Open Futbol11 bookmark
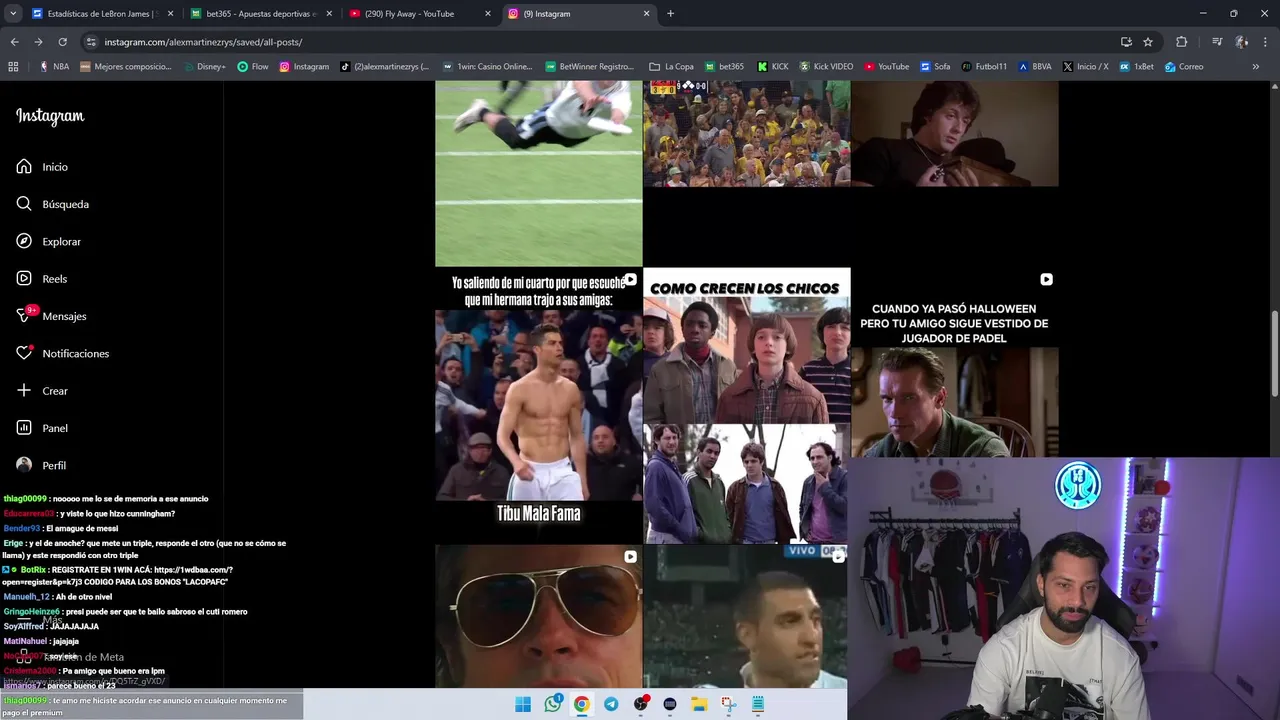This screenshot has height=720, width=1280. [x=985, y=67]
